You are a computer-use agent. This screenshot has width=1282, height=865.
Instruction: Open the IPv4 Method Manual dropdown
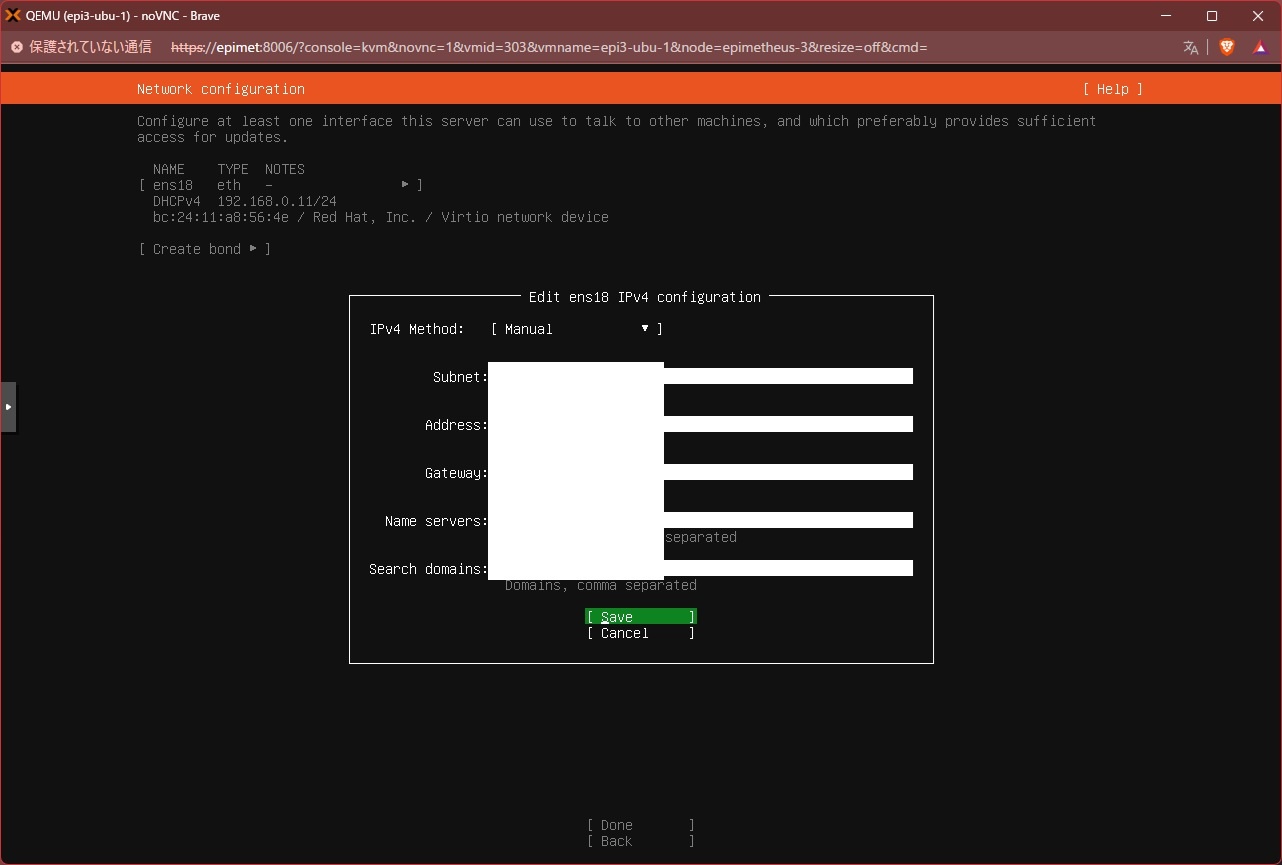577,329
